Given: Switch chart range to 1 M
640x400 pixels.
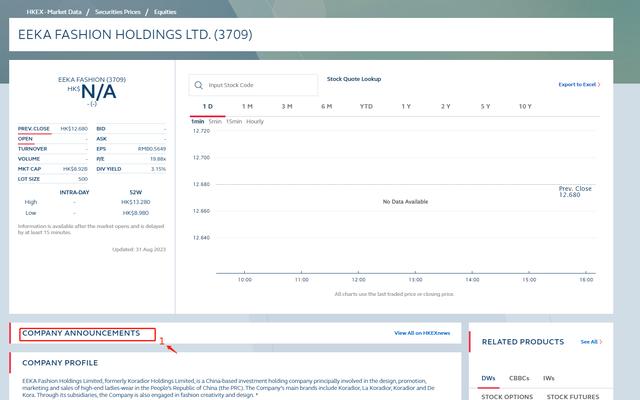Looking at the screenshot, I should (247, 106).
